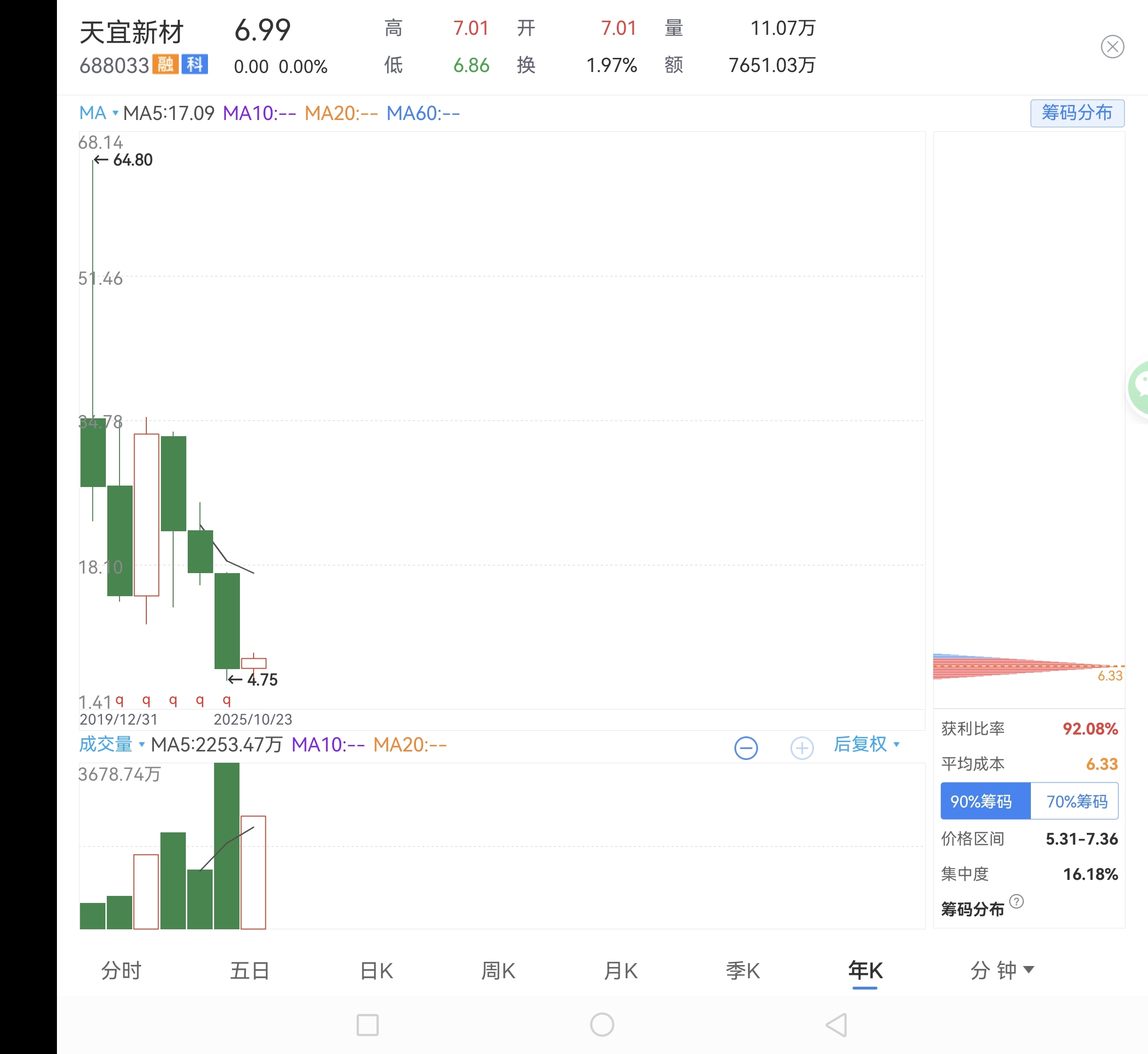Zoom out chart with minus icon

pos(745,748)
